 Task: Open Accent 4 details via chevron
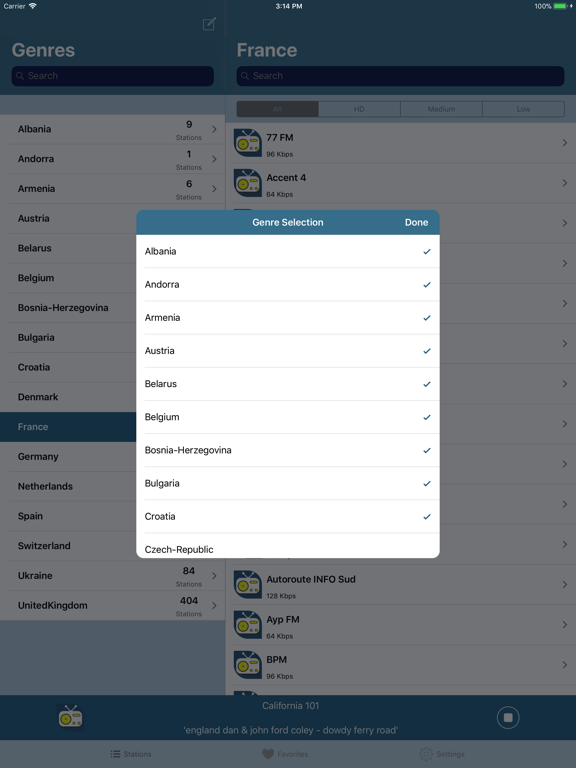[x=565, y=183]
